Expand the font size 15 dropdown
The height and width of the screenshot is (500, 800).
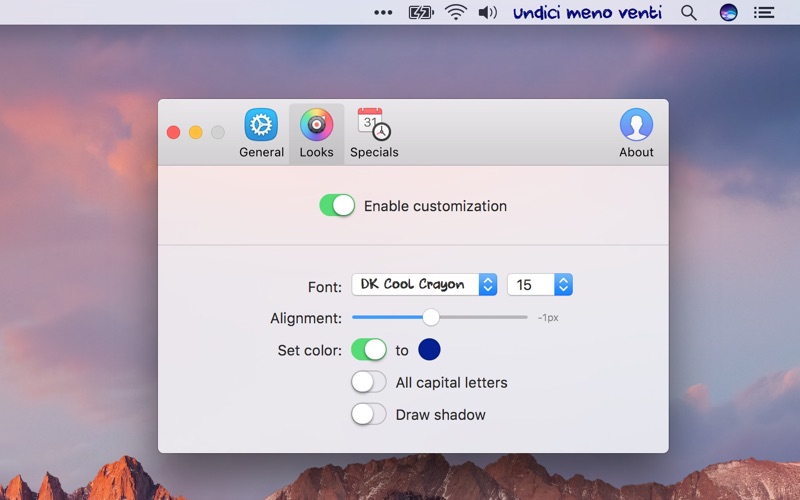(539, 285)
